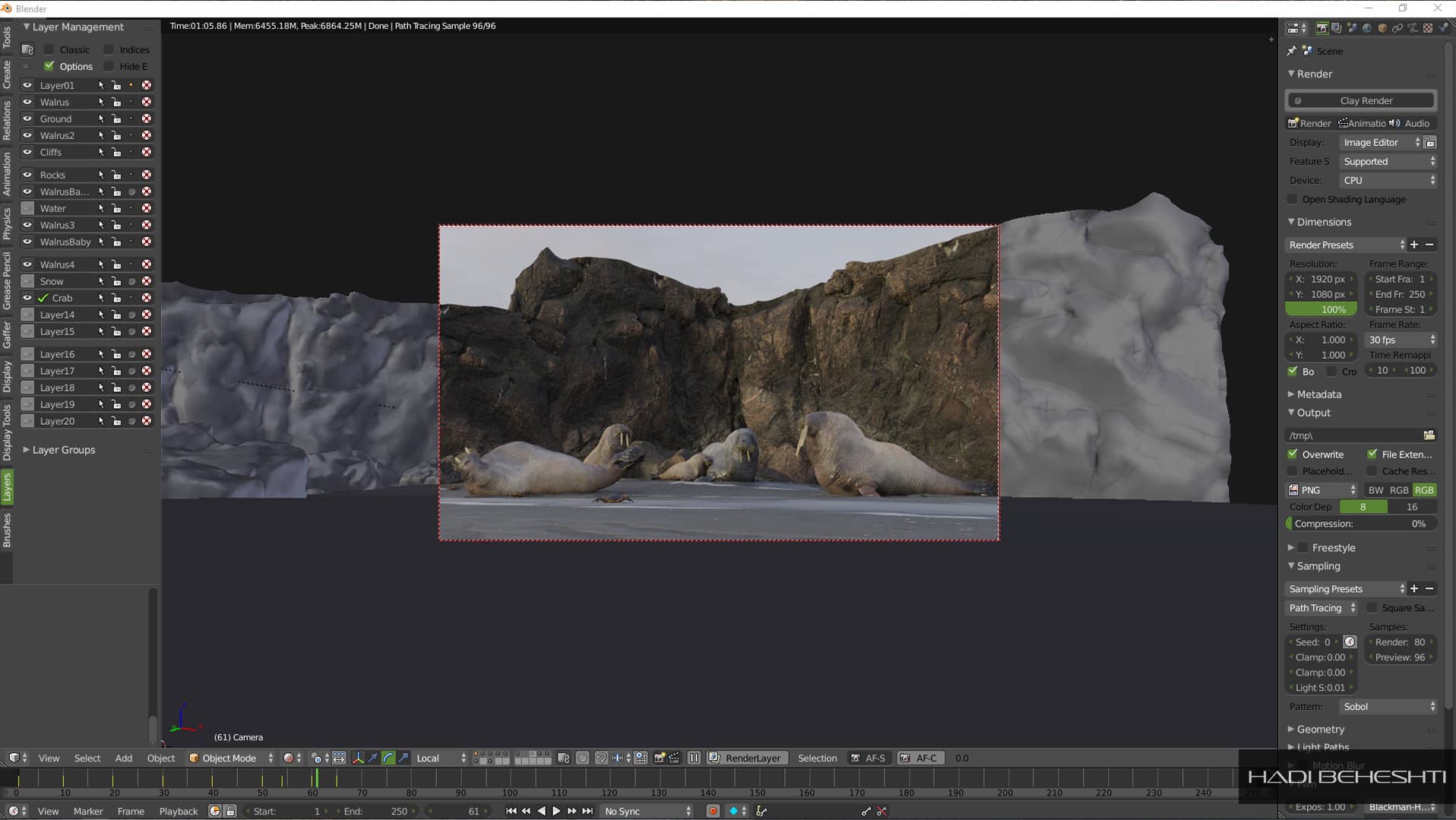Screen dimensions: 1456x820
Task: Click the Animation render button
Action: tap(1361, 123)
